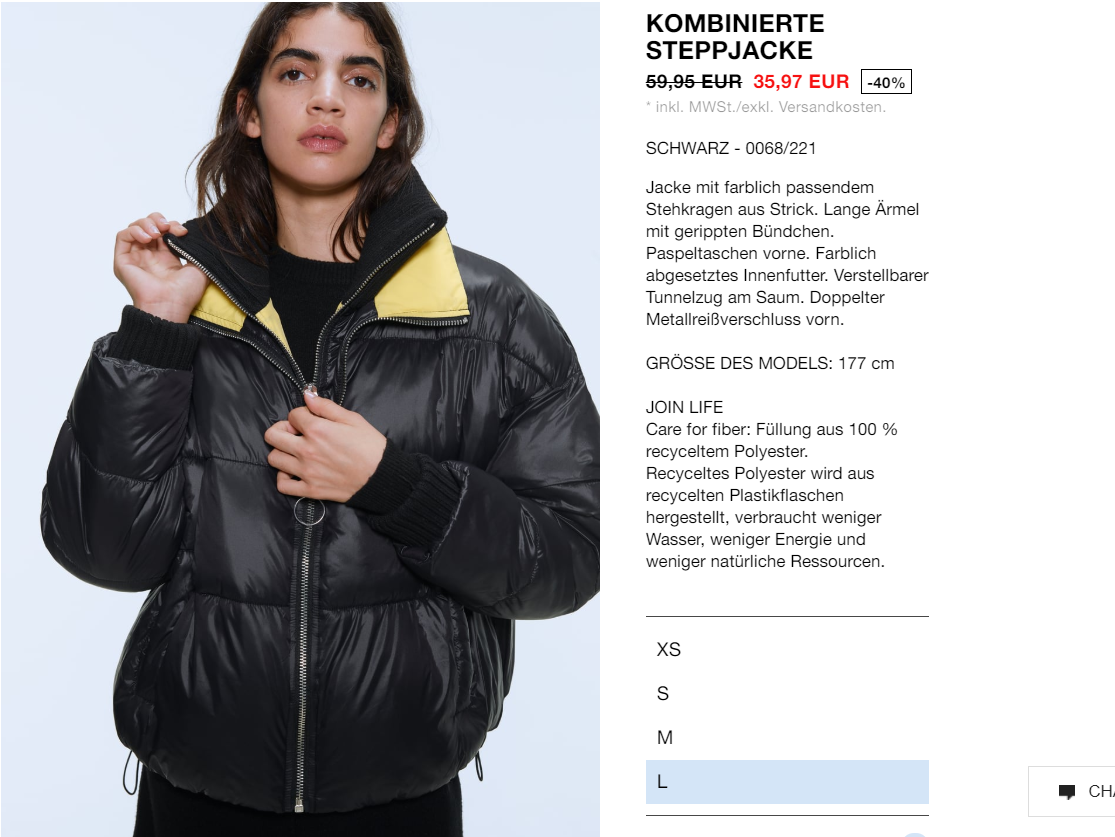Image resolution: width=1115 pixels, height=837 pixels.
Task: Click the light blue circle below size list
Action: [914, 835]
